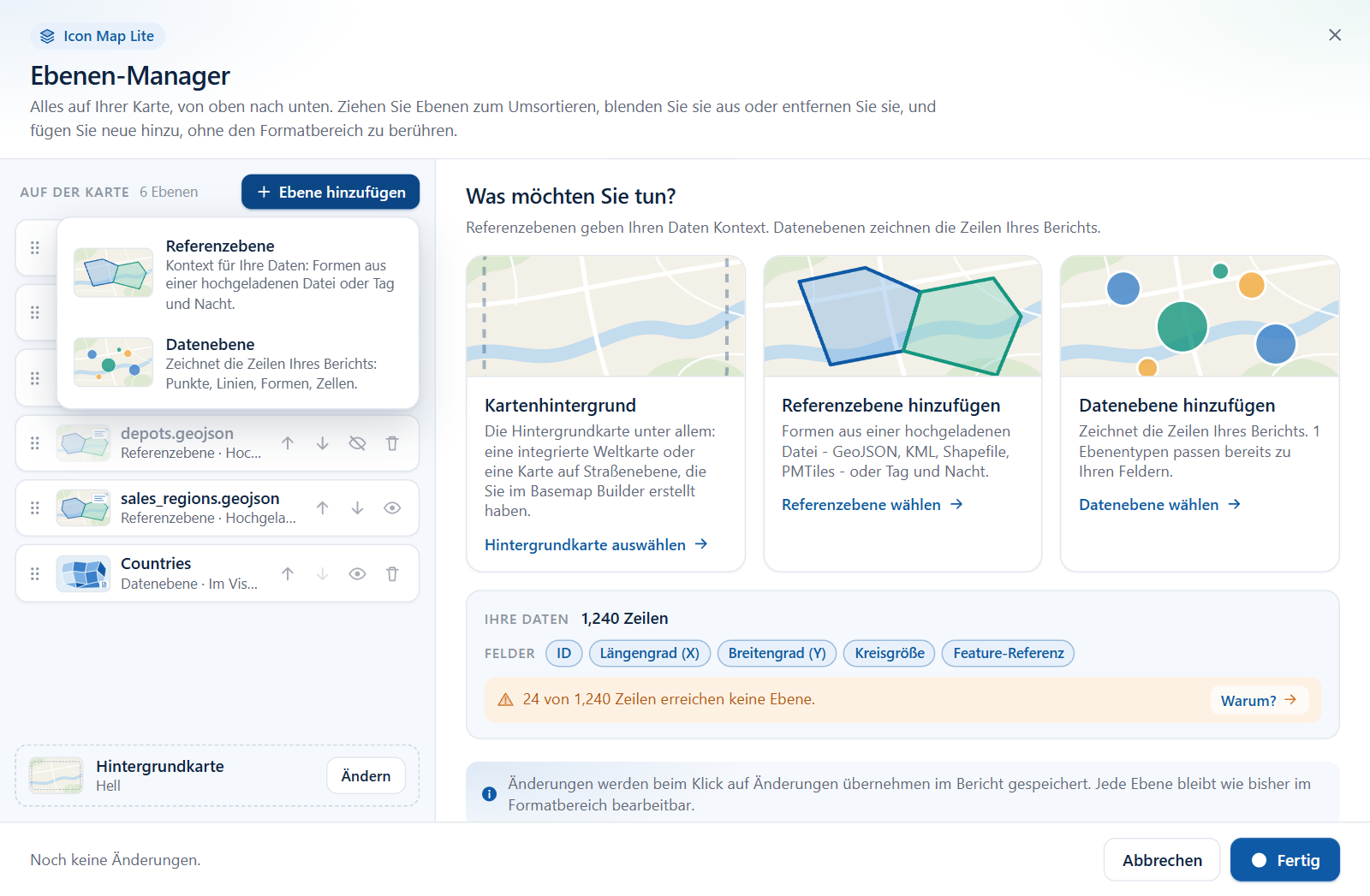Viewport: 1370px width, 896px height.
Task: Click the Abbrechen button
Action: [x=1162, y=859]
